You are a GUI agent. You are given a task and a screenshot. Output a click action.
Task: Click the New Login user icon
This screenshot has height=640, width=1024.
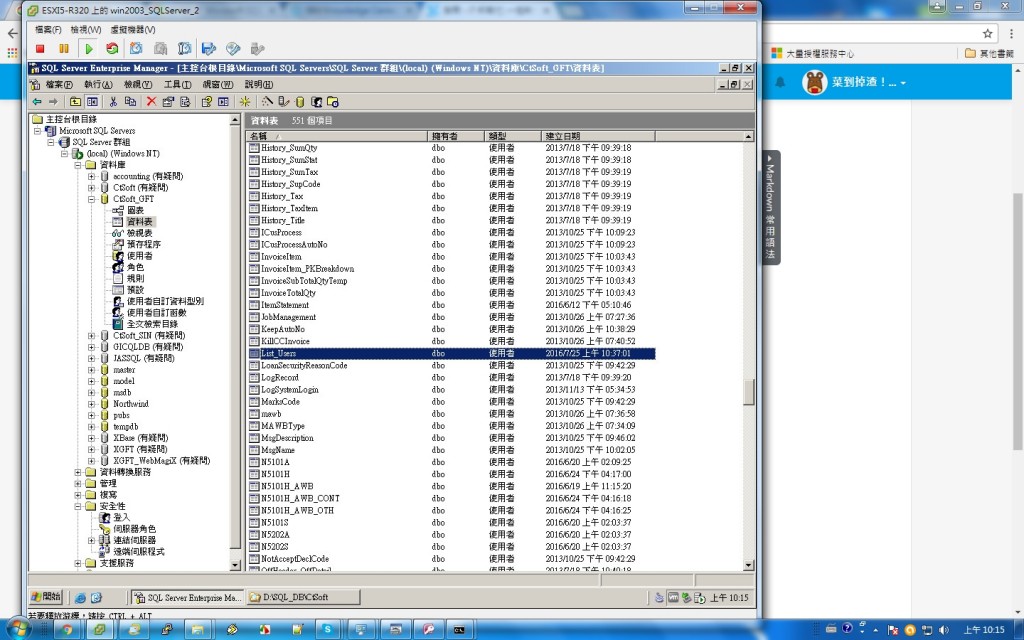[x=316, y=102]
